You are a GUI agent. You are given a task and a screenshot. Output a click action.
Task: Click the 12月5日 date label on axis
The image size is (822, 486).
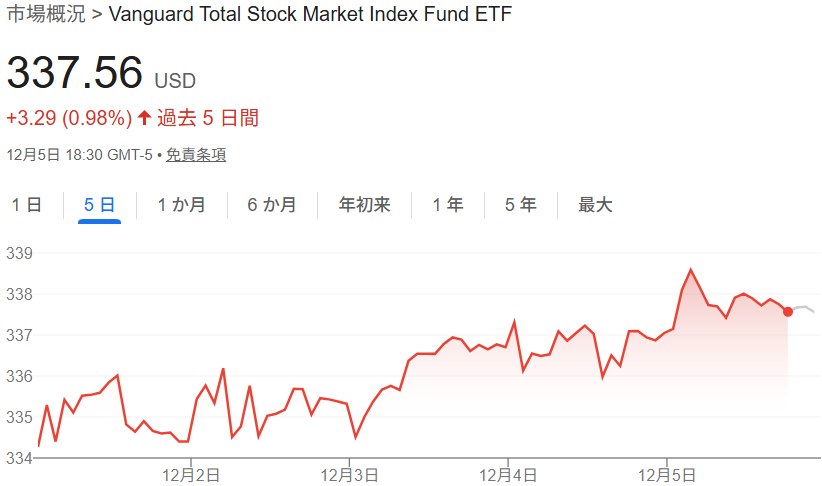pyautogui.click(x=667, y=474)
